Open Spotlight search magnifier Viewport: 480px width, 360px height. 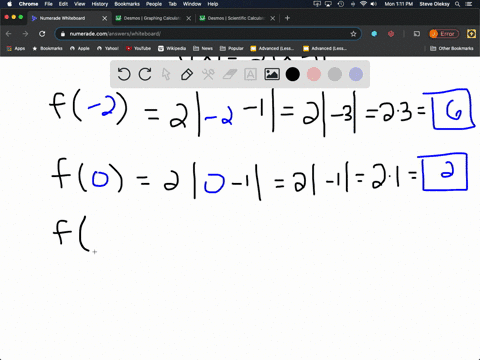click(458, 4)
